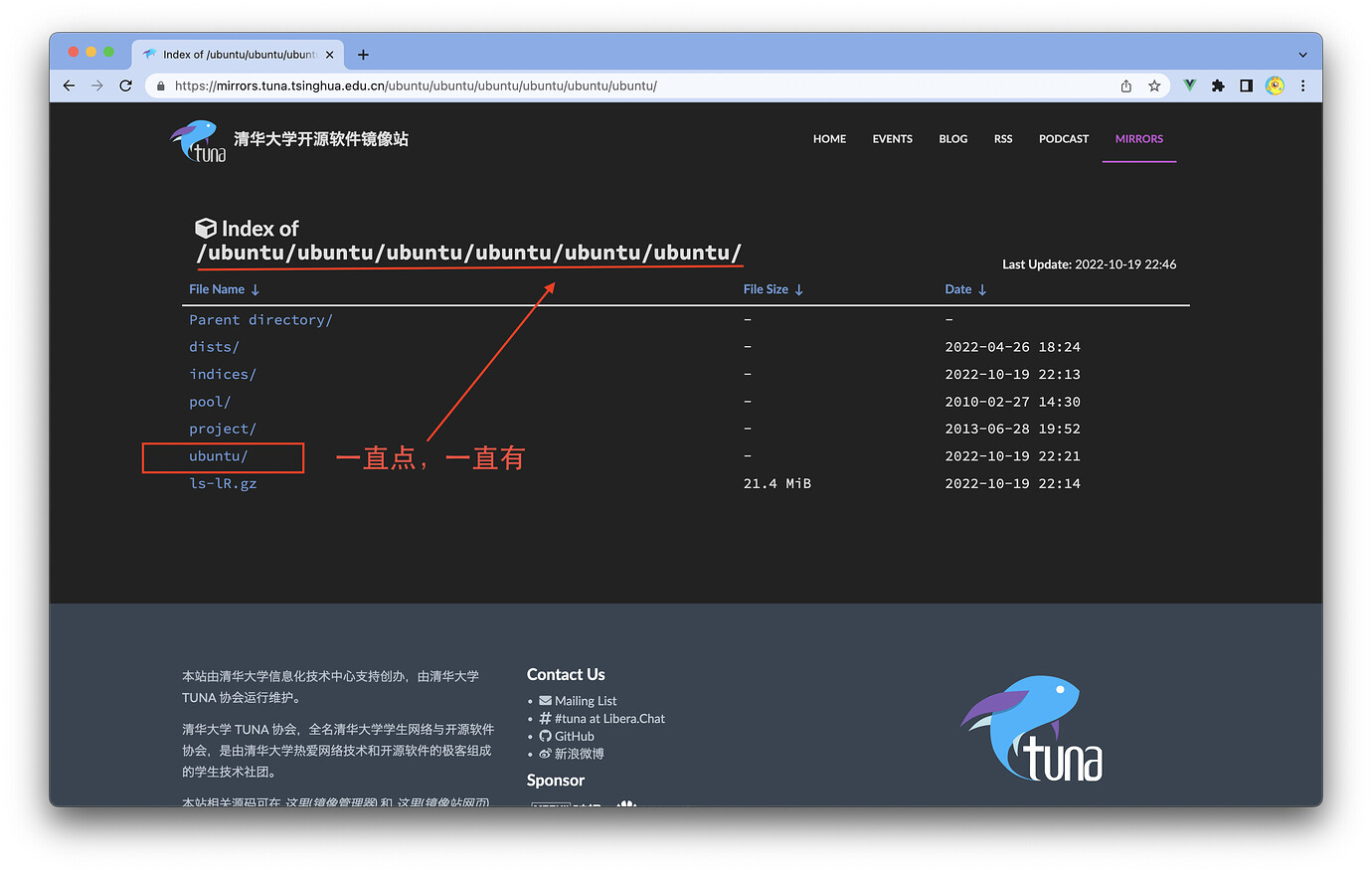1372x871 pixels.
Task: Open a new browser tab
Action: point(363,55)
